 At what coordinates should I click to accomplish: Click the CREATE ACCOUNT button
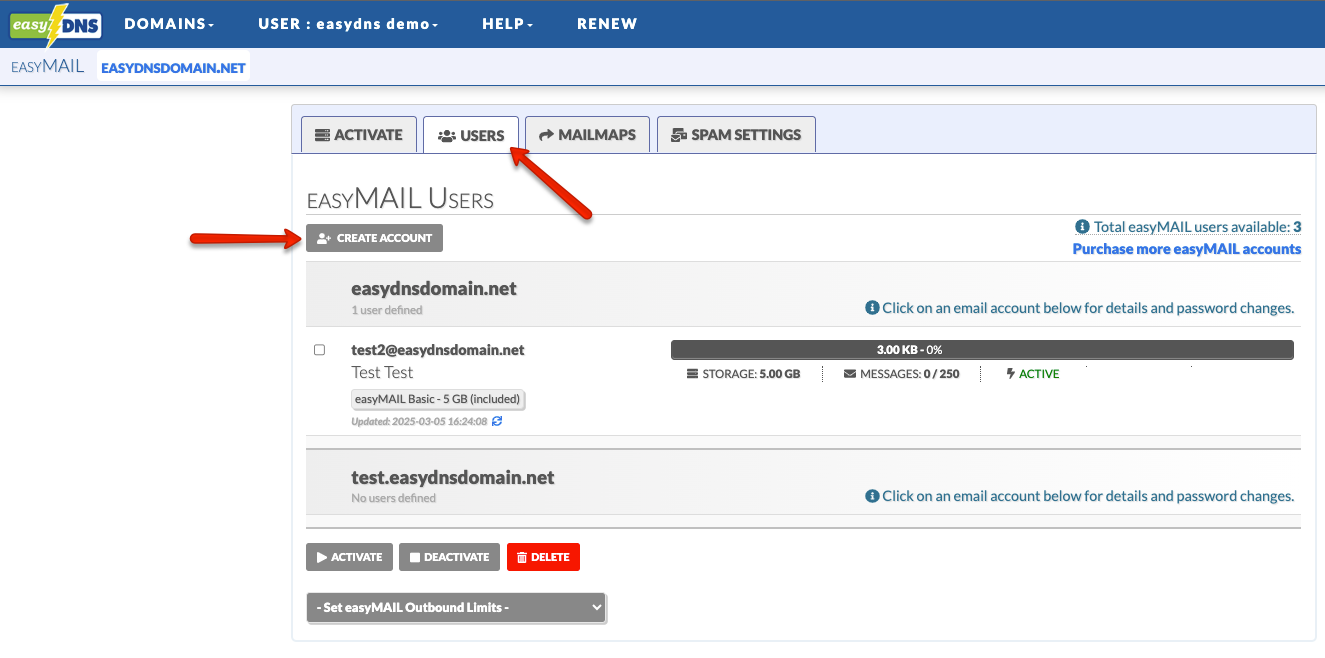pos(374,238)
